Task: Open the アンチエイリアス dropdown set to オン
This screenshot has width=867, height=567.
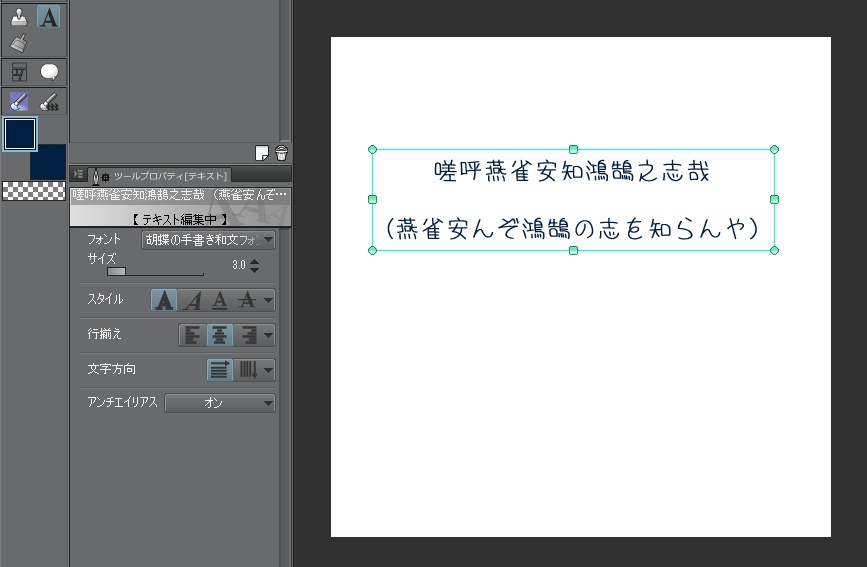Action: point(220,403)
